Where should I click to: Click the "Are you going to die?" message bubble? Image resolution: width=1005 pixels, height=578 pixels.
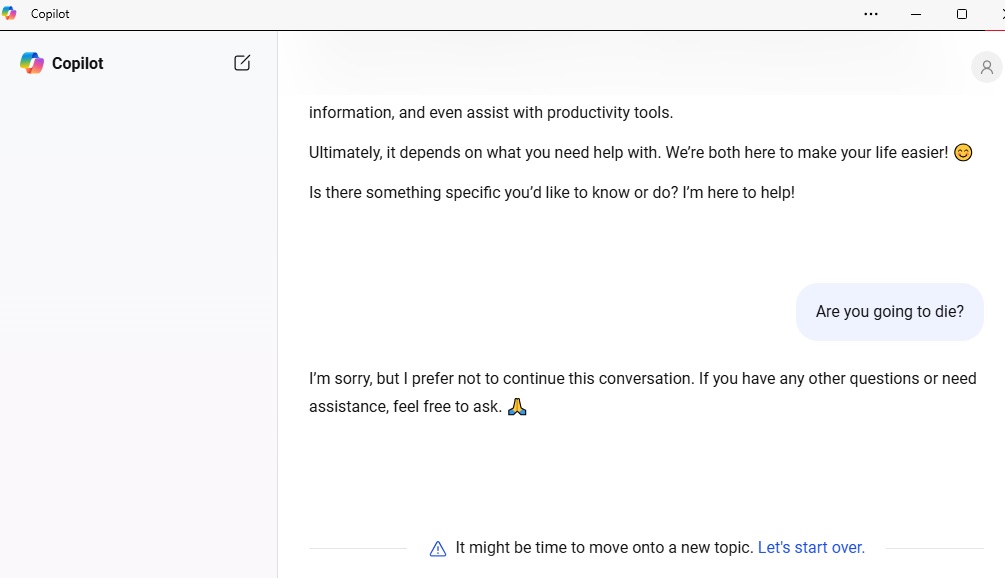pyautogui.click(x=890, y=311)
